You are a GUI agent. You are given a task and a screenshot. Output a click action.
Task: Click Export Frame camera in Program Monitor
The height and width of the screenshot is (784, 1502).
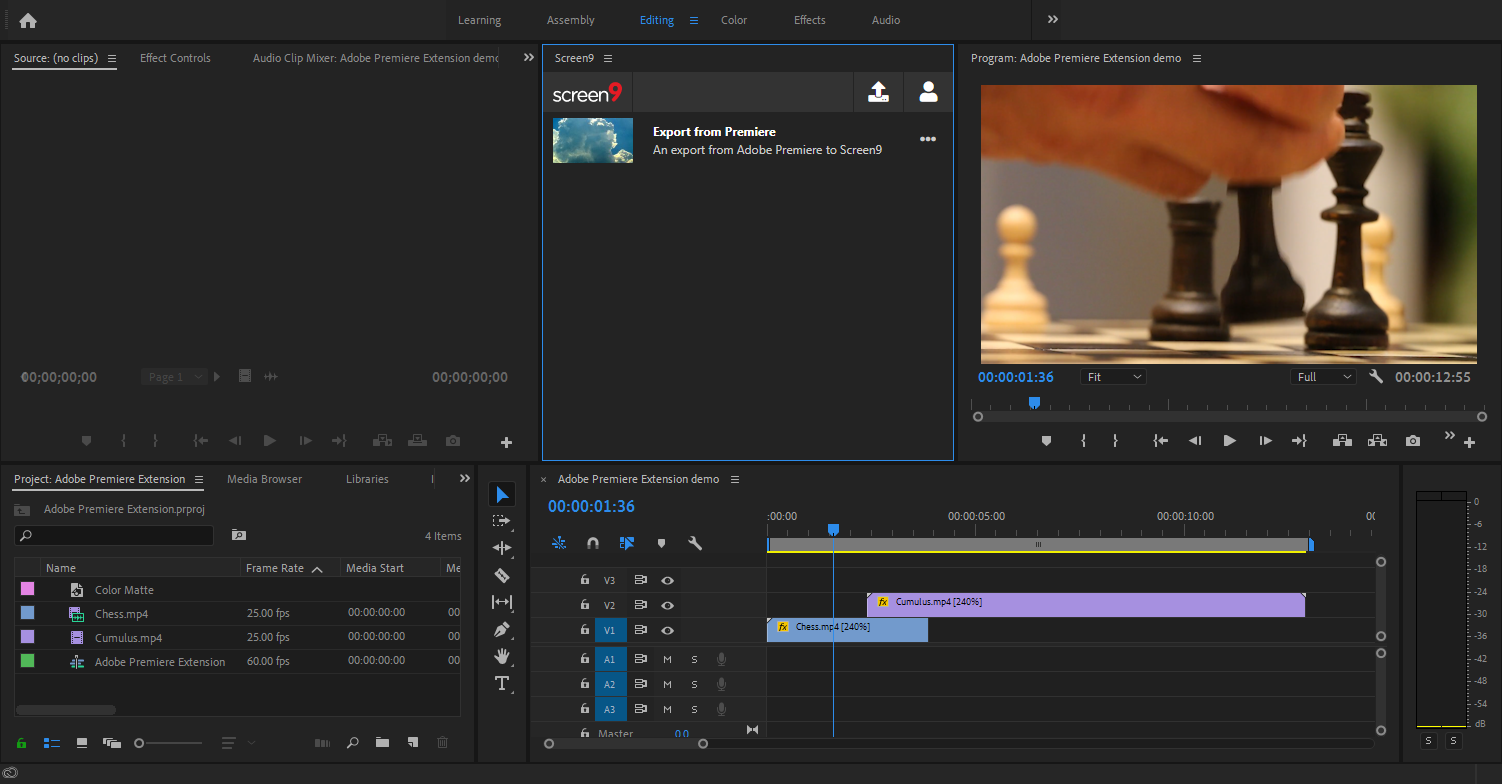[x=1412, y=441]
